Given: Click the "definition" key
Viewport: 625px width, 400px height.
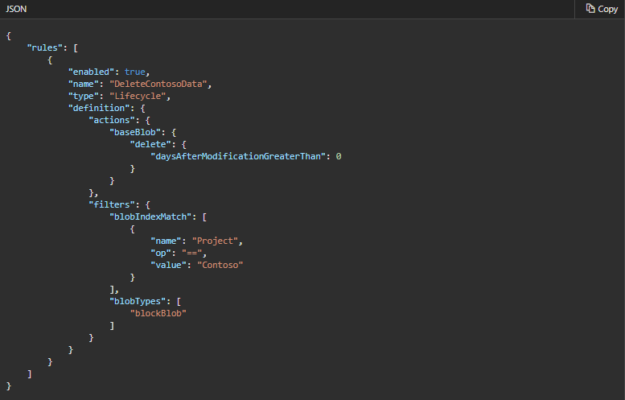Looking at the screenshot, I should pyautogui.click(x=99, y=108).
